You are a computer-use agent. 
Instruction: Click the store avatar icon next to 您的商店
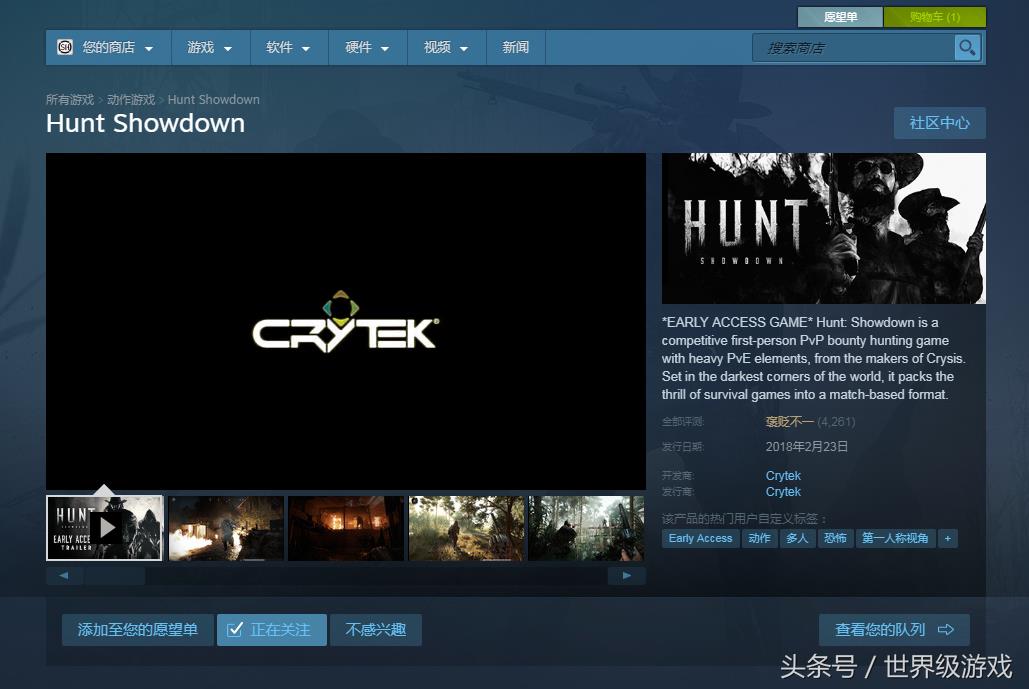[64, 47]
